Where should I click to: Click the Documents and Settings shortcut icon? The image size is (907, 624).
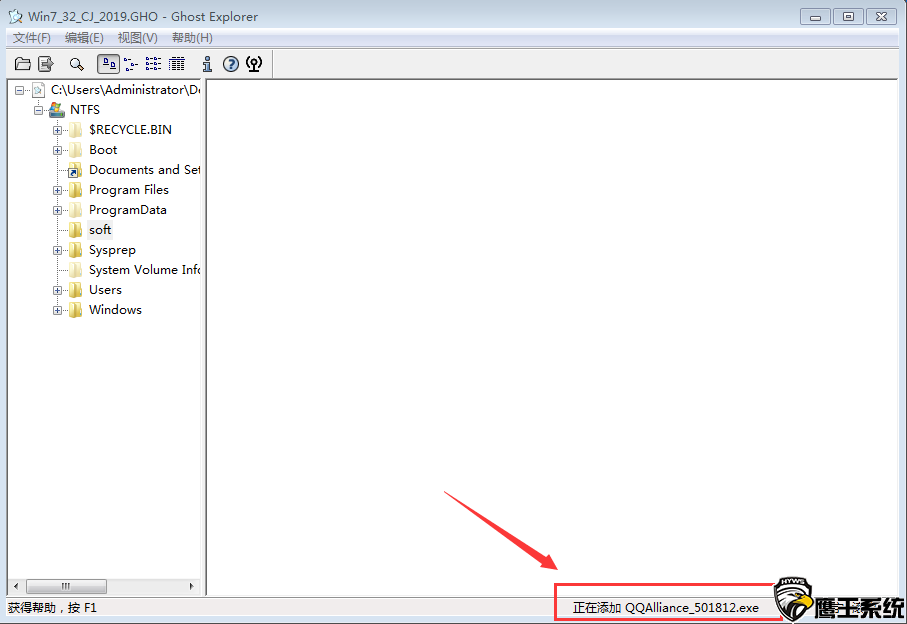click(x=75, y=170)
